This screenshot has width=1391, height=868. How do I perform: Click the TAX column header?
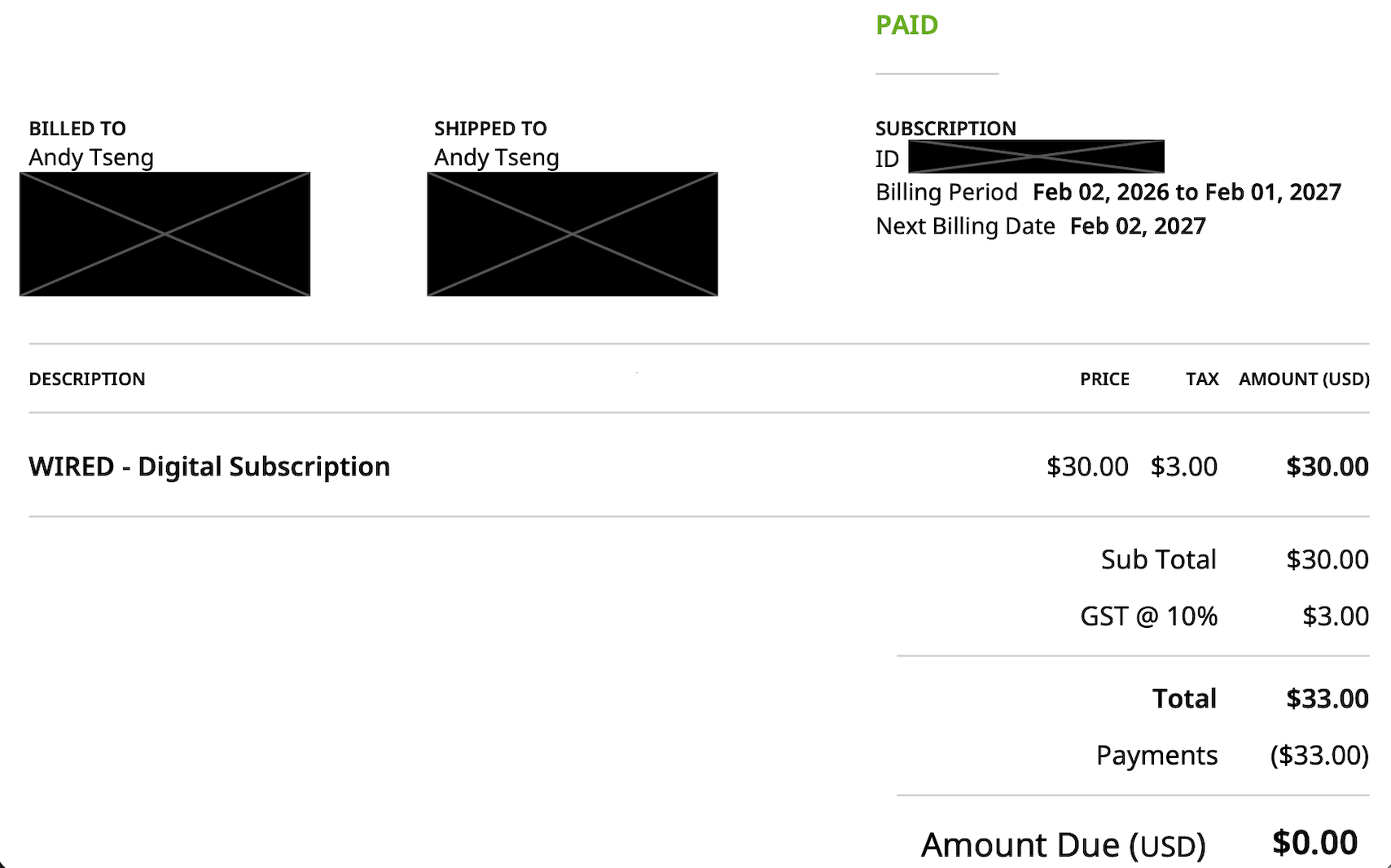[1202, 379]
